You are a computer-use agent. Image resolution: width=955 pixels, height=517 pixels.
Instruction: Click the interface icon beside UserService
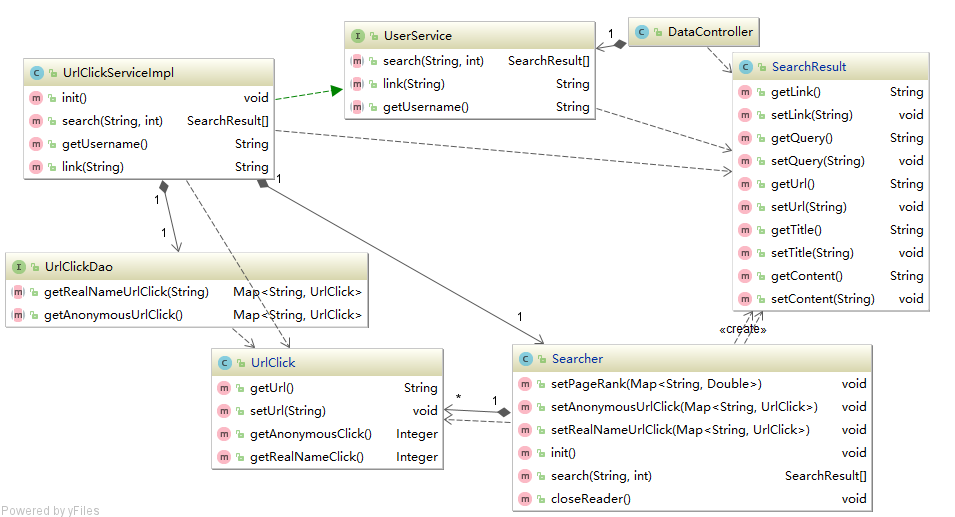click(x=358, y=36)
